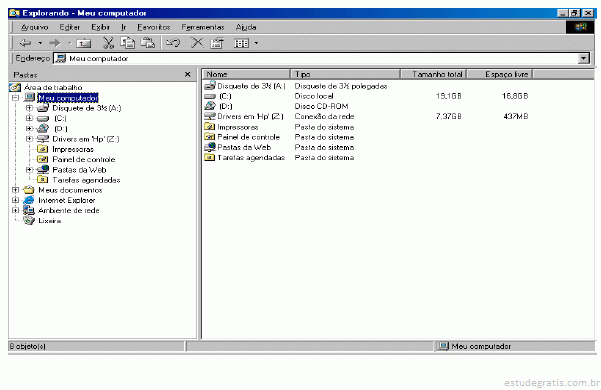Click the Paste clipboard icon
The height and width of the screenshot is (390, 601).
[148, 43]
